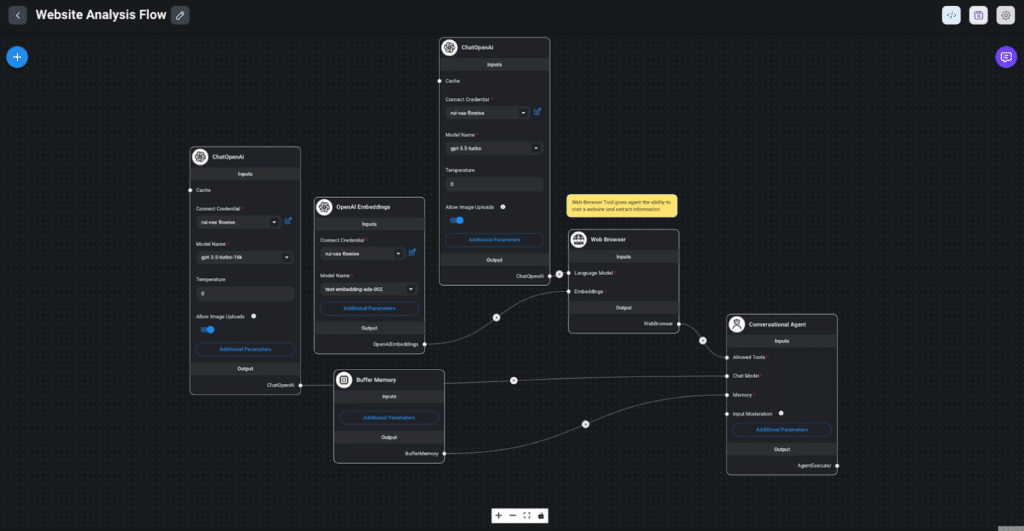Viewport: 1024px width, 531px height.
Task: Click the Cache input handle on gpt-3.5-turbo node
Action: pyautogui.click(x=440, y=81)
